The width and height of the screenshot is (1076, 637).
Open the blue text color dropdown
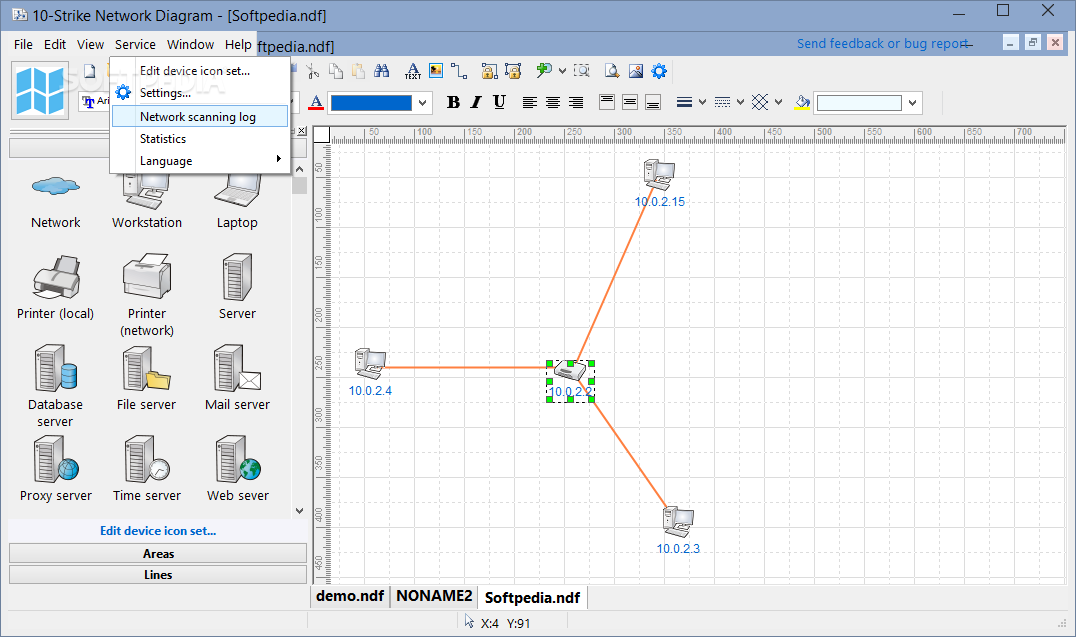click(423, 103)
